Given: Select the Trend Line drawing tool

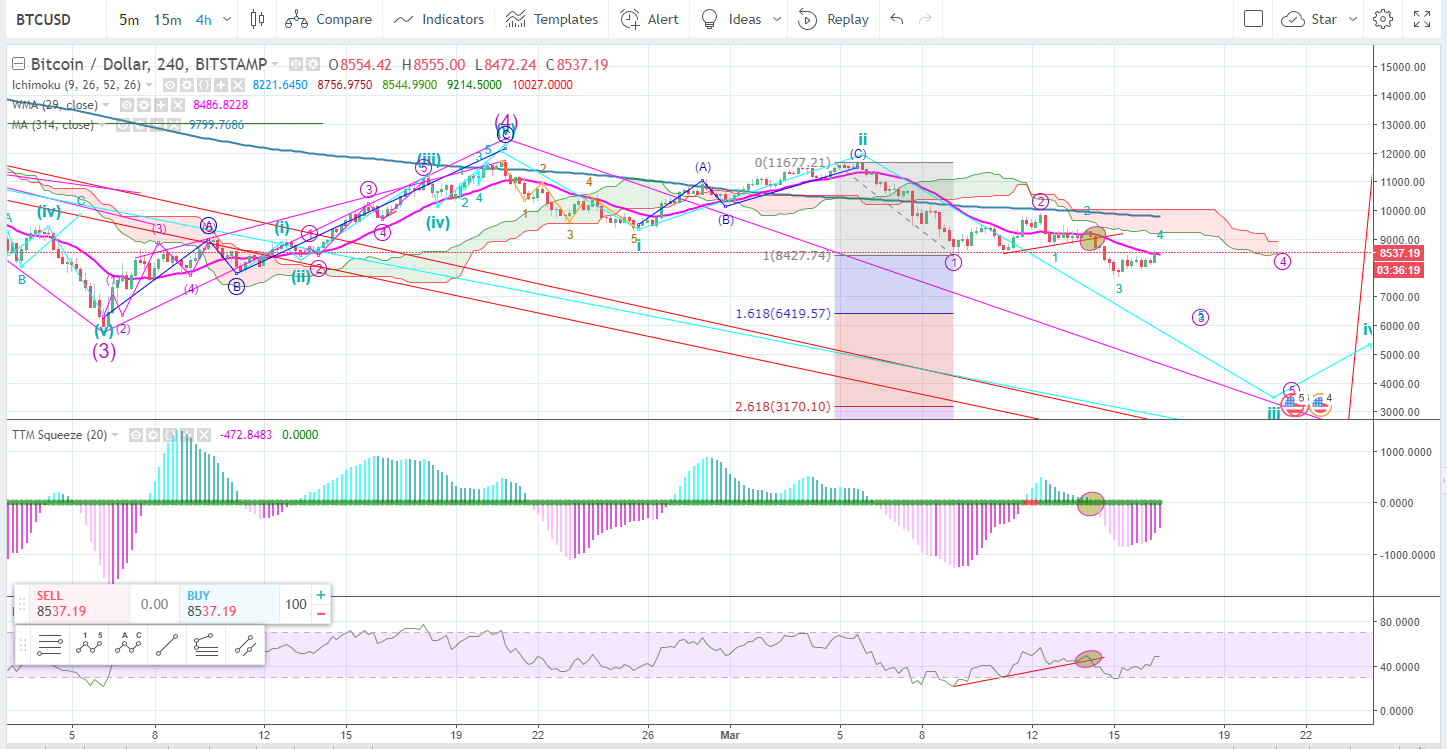Looking at the screenshot, I should [x=168, y=645].
